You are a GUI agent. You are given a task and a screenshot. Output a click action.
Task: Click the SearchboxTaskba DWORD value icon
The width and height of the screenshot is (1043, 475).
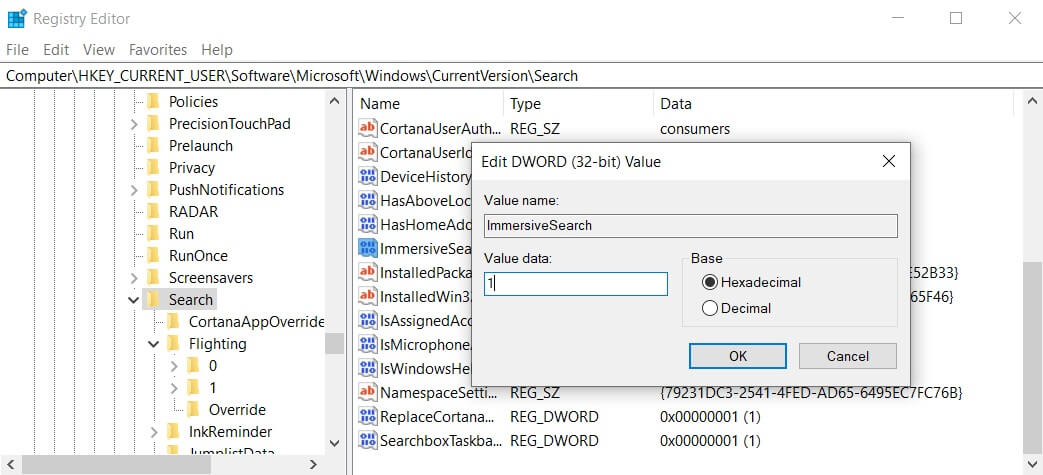coord(367,440)
